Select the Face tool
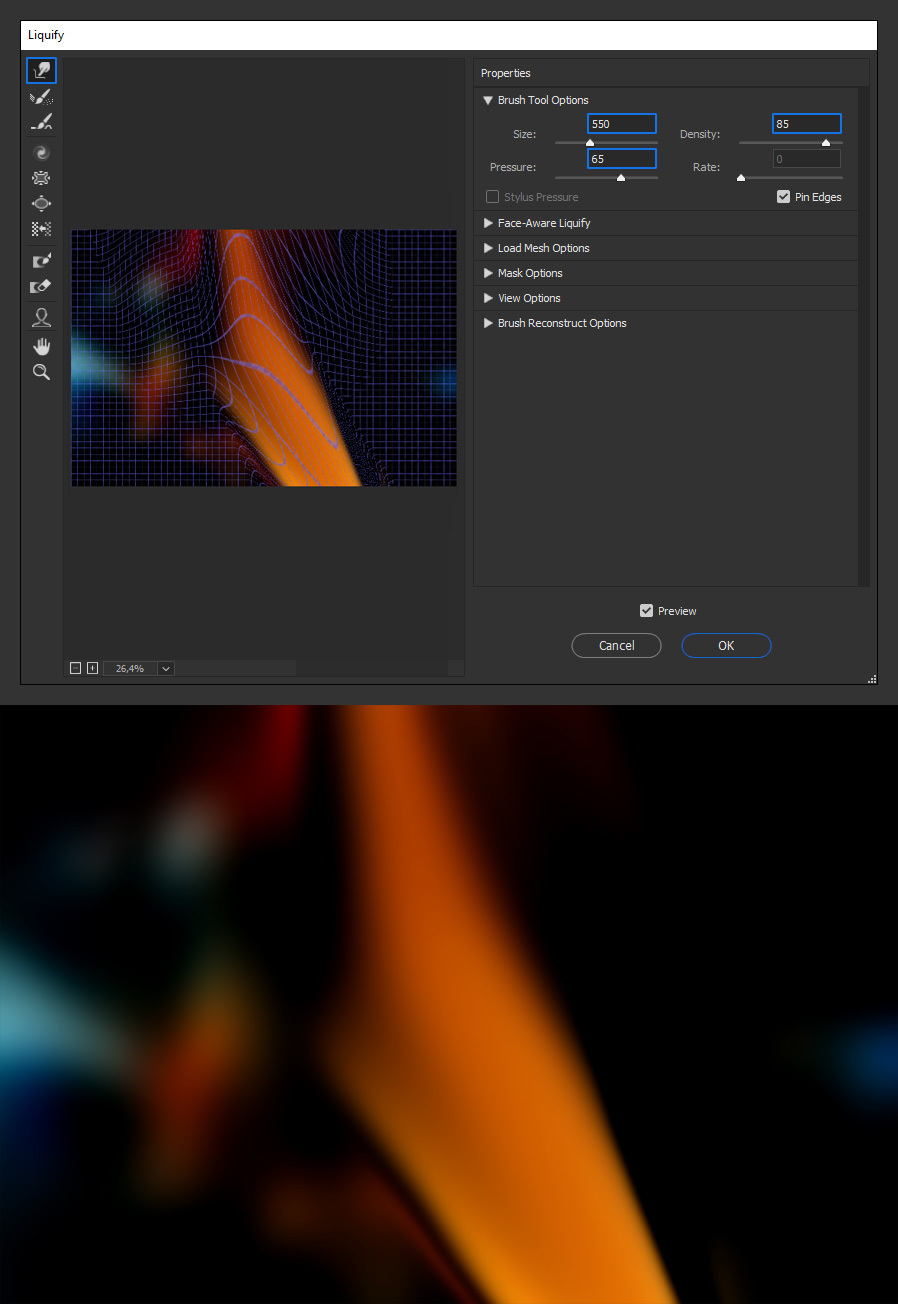Image resolution: width=898 pixels, height=1304 pixels. 41,318
